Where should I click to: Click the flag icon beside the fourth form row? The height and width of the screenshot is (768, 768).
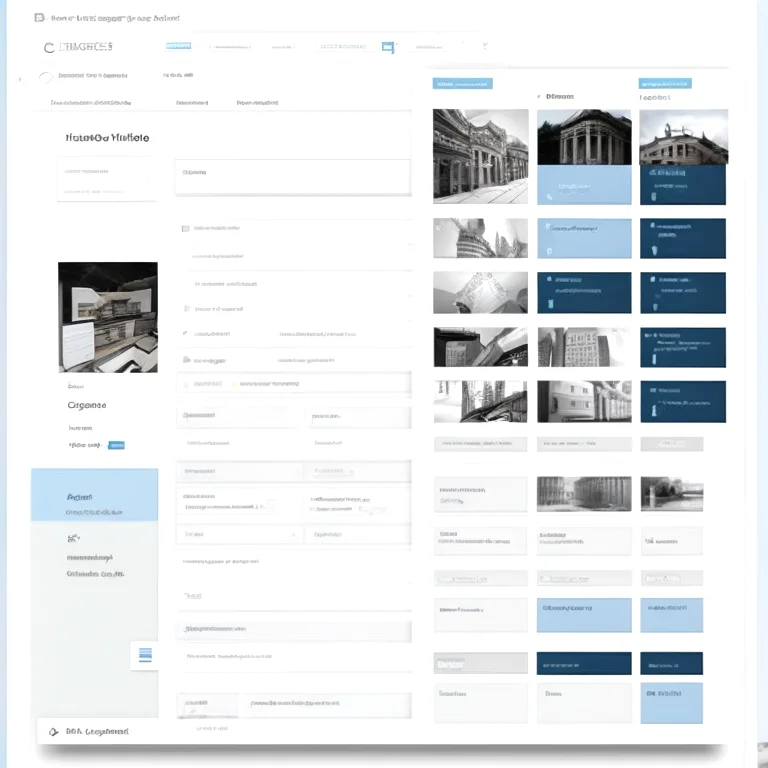pos(186,309)
